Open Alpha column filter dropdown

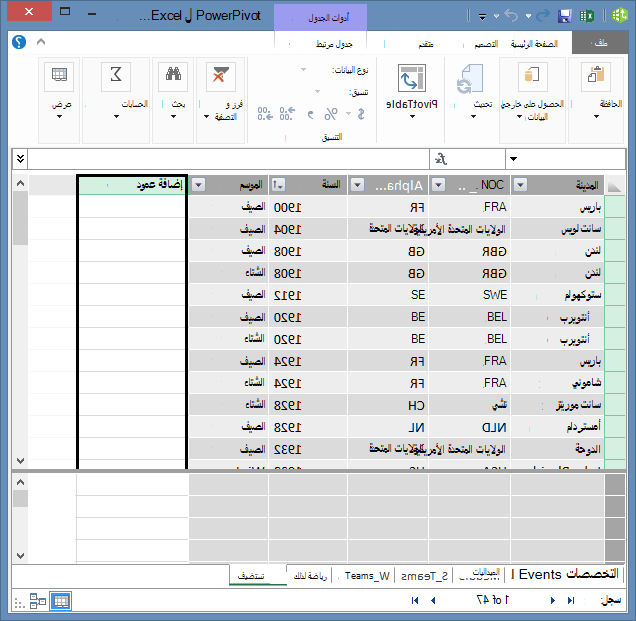coord(357,185)
